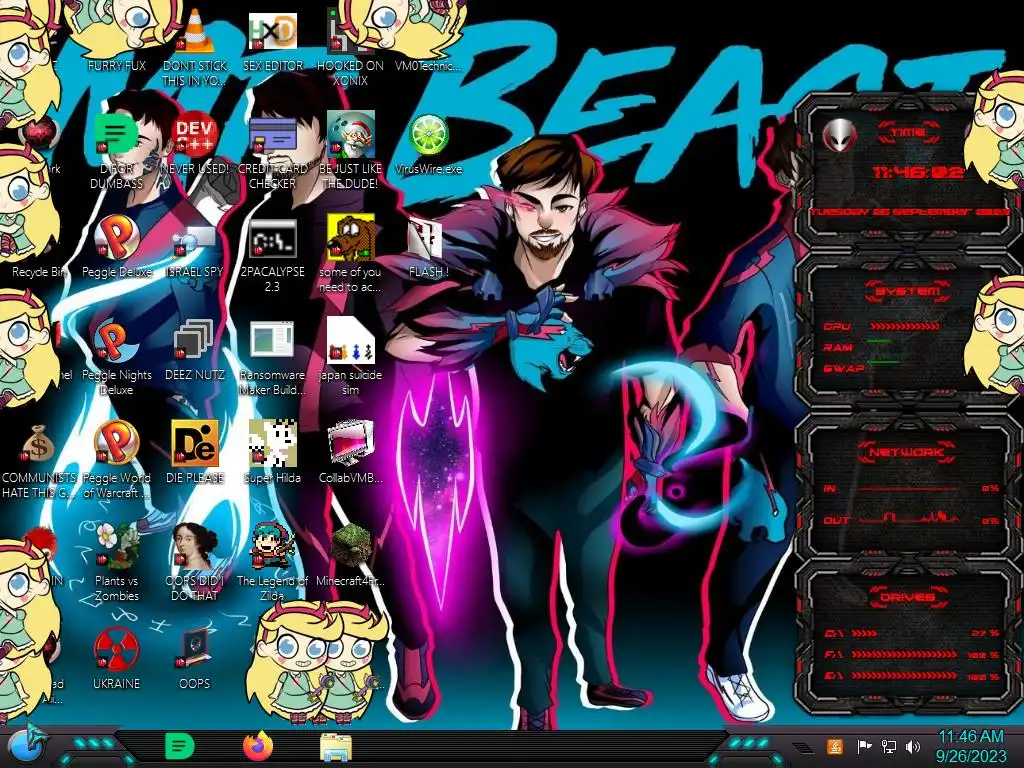Viewport: 1024px width, 768px height.
Task: Open green chat app in taskbar
Action: point(180,746)
